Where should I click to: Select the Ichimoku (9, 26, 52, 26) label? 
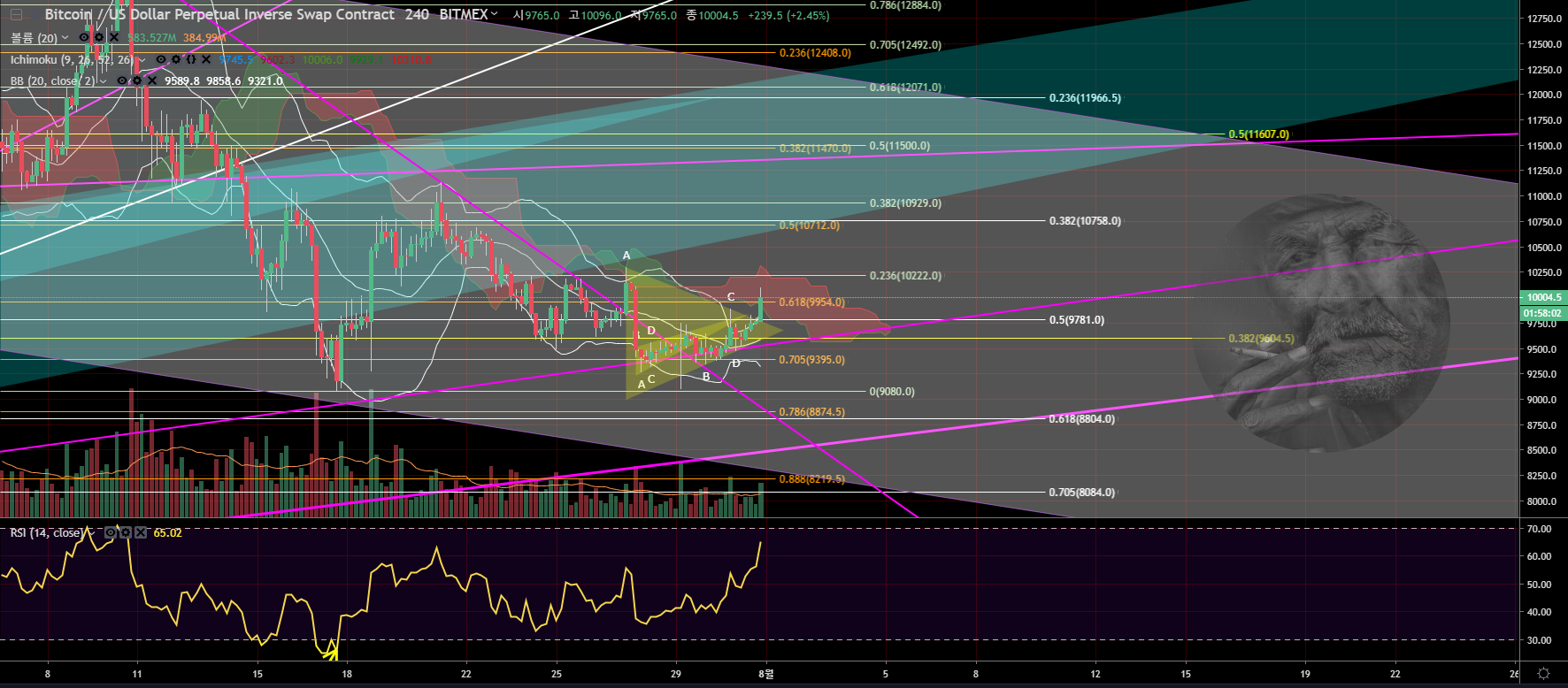[x=73, y=60]
